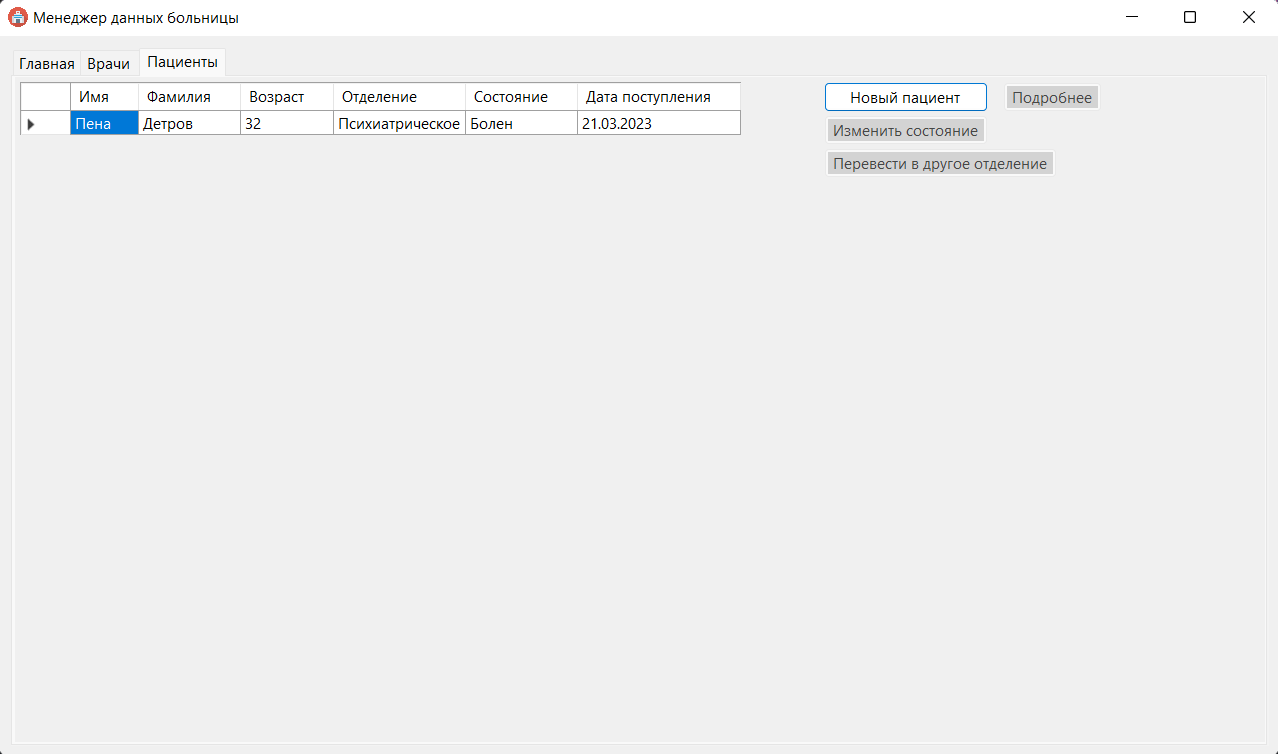Screen dimensions: 1278x754
Task: Sort by the Имя column header
Action: pyautogui.click(x=104, y=97)
